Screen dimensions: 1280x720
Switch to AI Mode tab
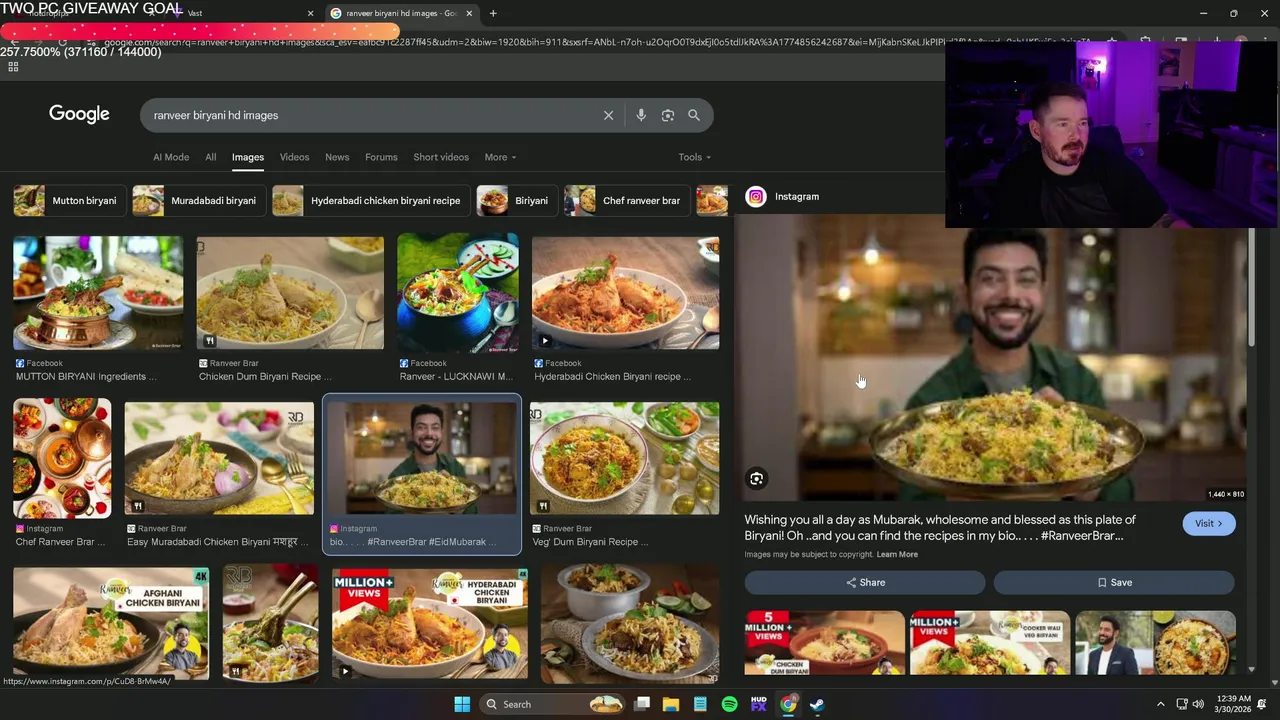[x=171, y=157]
